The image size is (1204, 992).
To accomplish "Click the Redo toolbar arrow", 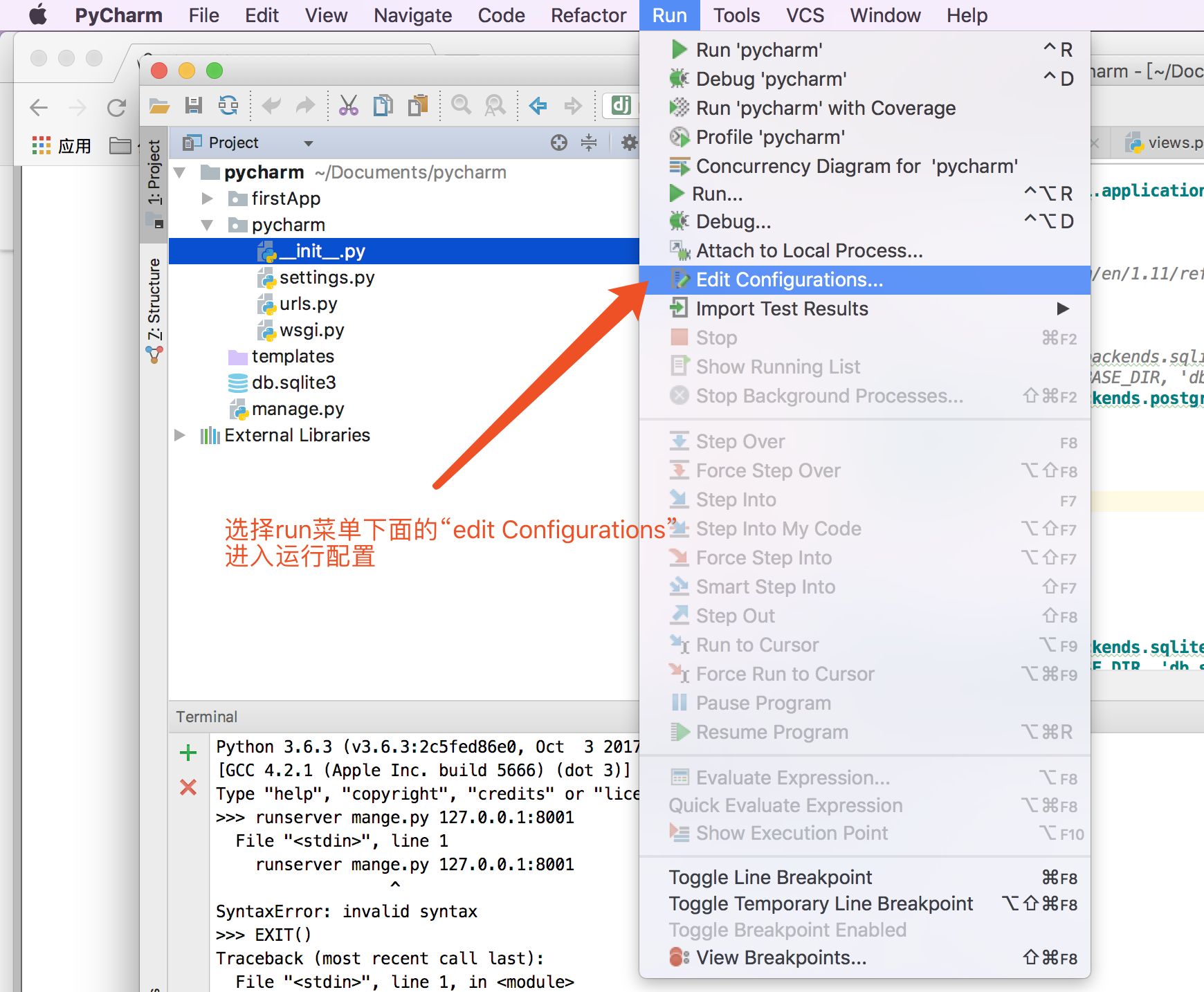I will [x=305, y=105].
